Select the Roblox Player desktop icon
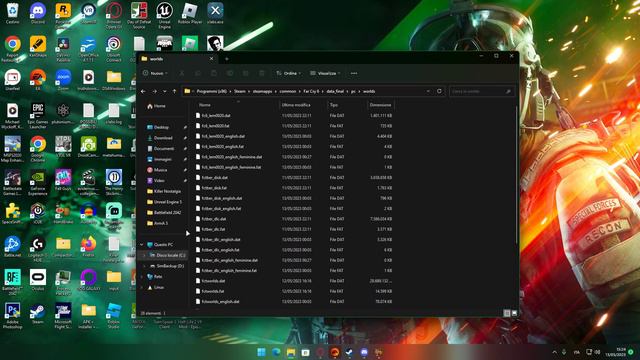Image resolution: width=640 pixels, height=360 pixels. pos(190,13)
